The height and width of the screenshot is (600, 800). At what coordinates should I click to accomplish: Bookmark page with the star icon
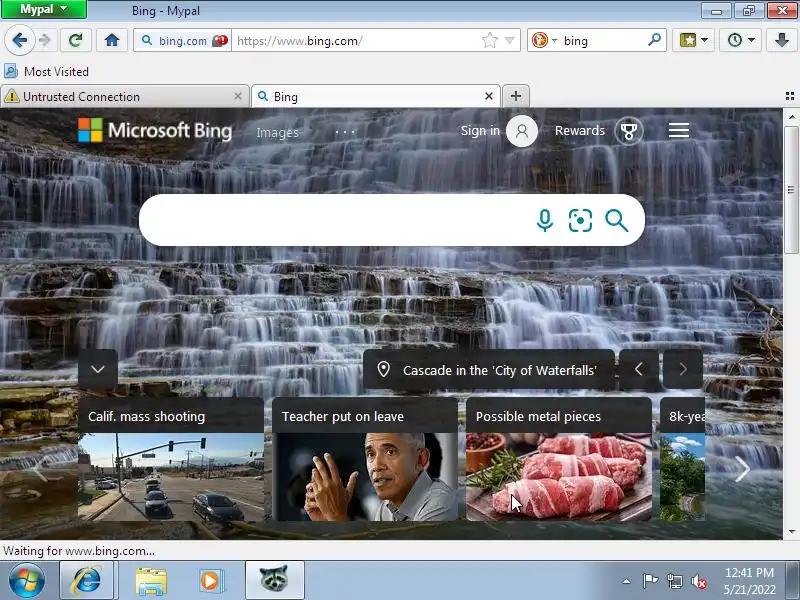tap(489, 40)
